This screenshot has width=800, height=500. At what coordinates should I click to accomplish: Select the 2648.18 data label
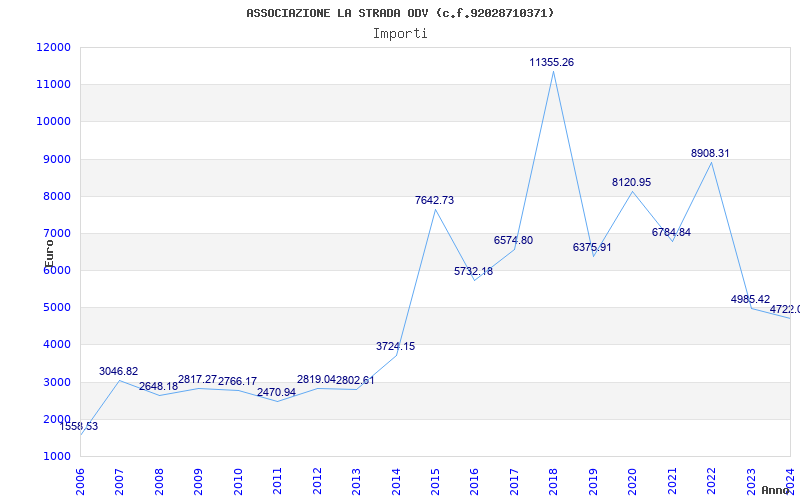tap(158, 386)
